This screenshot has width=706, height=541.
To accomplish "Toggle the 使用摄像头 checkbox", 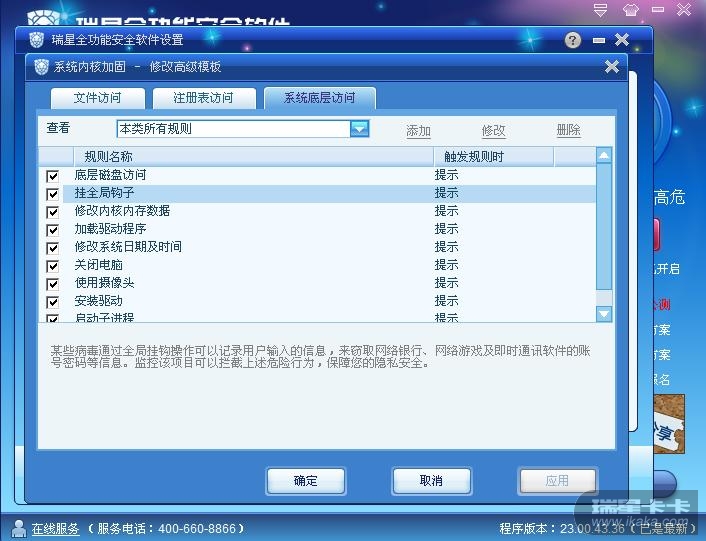I will 53,284.
